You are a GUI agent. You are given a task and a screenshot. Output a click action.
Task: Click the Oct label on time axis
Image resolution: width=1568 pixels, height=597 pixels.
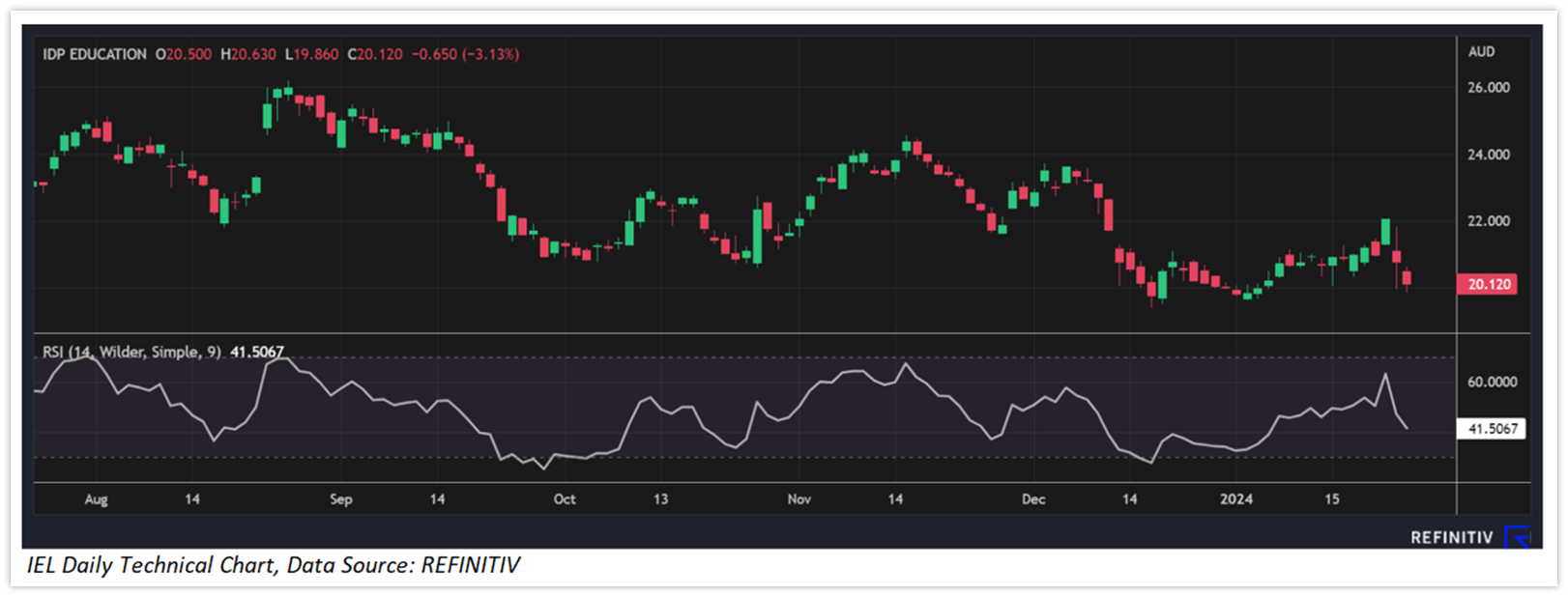(x=565, y=499)
